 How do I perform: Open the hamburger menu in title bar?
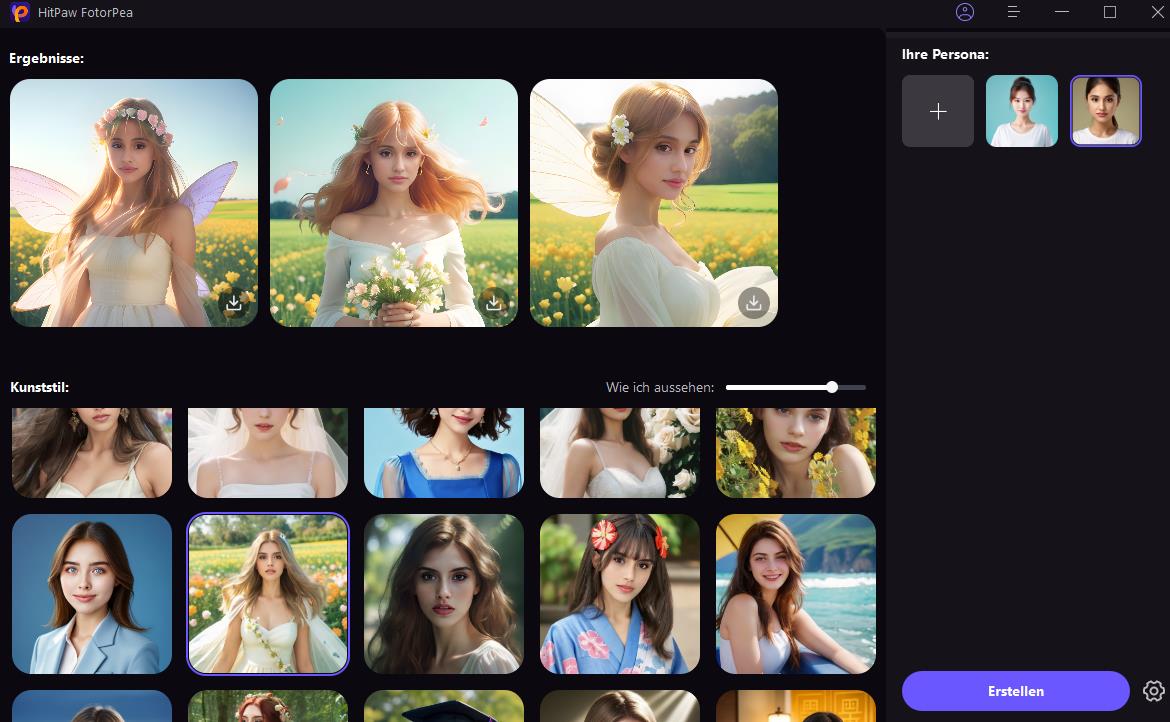(1013, 12)
